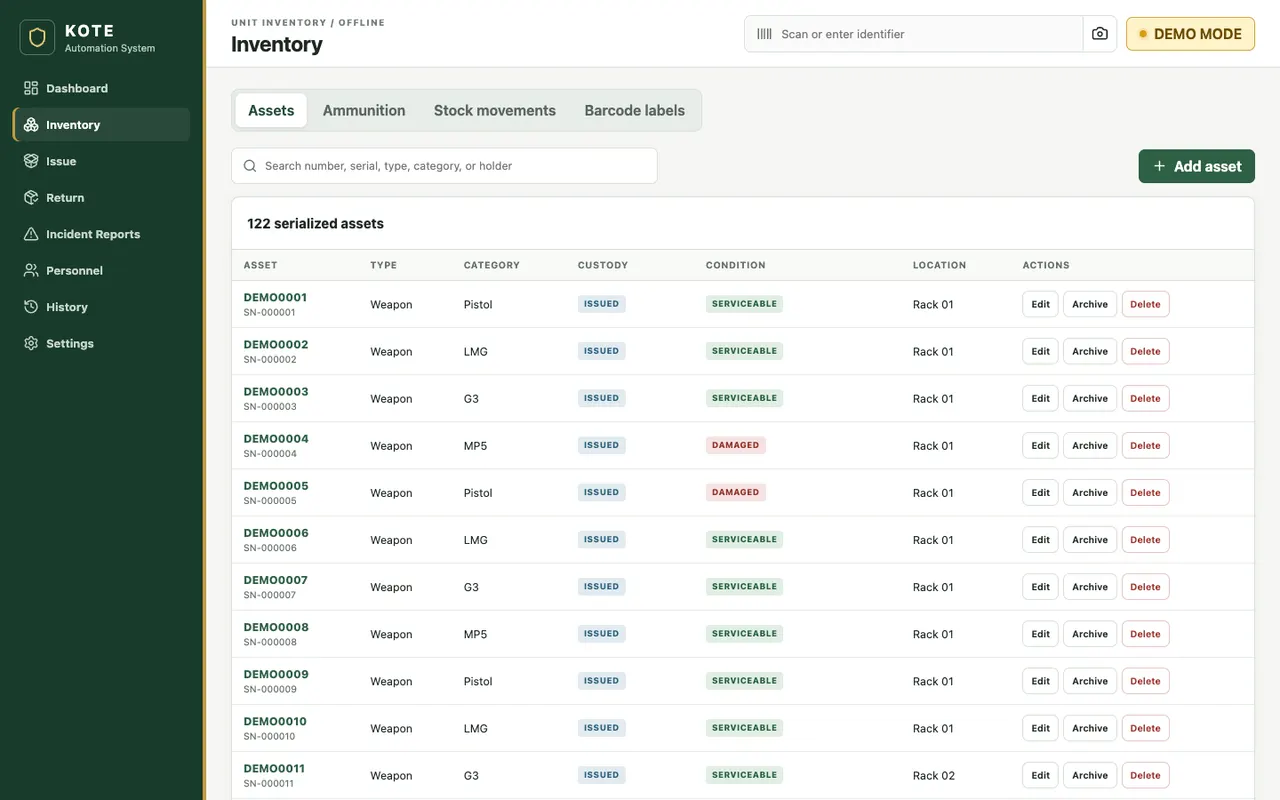Screen dimensions: 1280x800
Task: Delete asset DEMO0010
Action: click(1145, 728)
